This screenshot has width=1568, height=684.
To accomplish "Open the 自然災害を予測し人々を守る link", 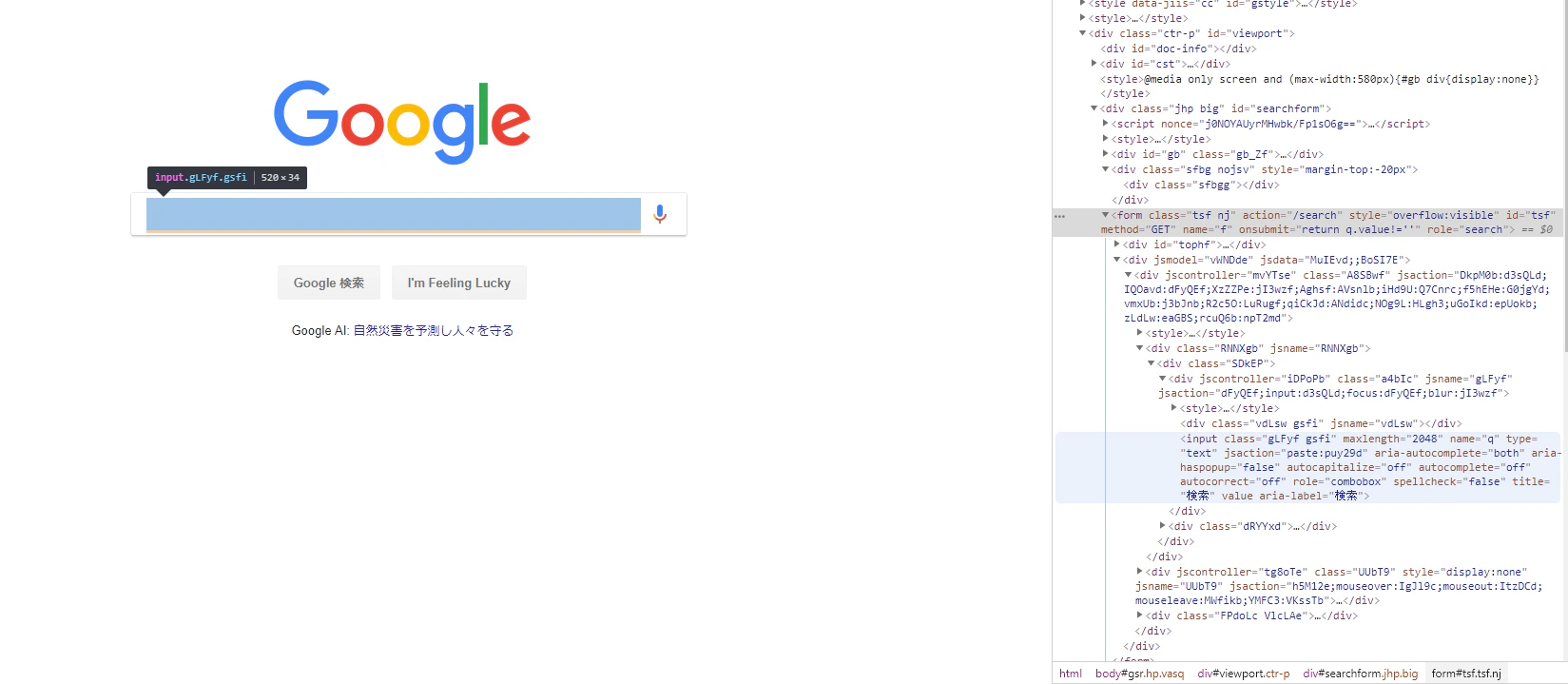I will pos(434,331).
